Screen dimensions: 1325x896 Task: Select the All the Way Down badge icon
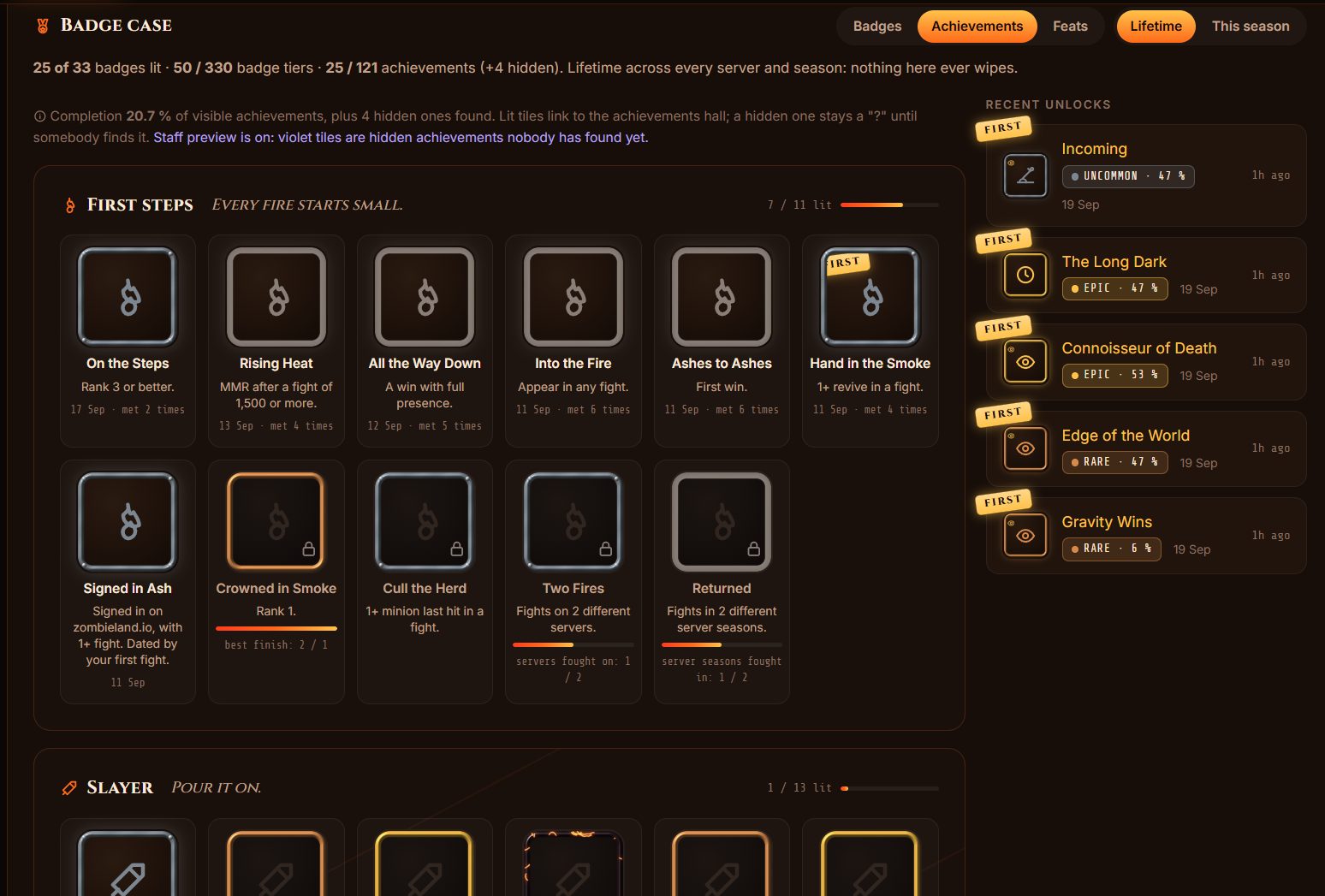425,296
